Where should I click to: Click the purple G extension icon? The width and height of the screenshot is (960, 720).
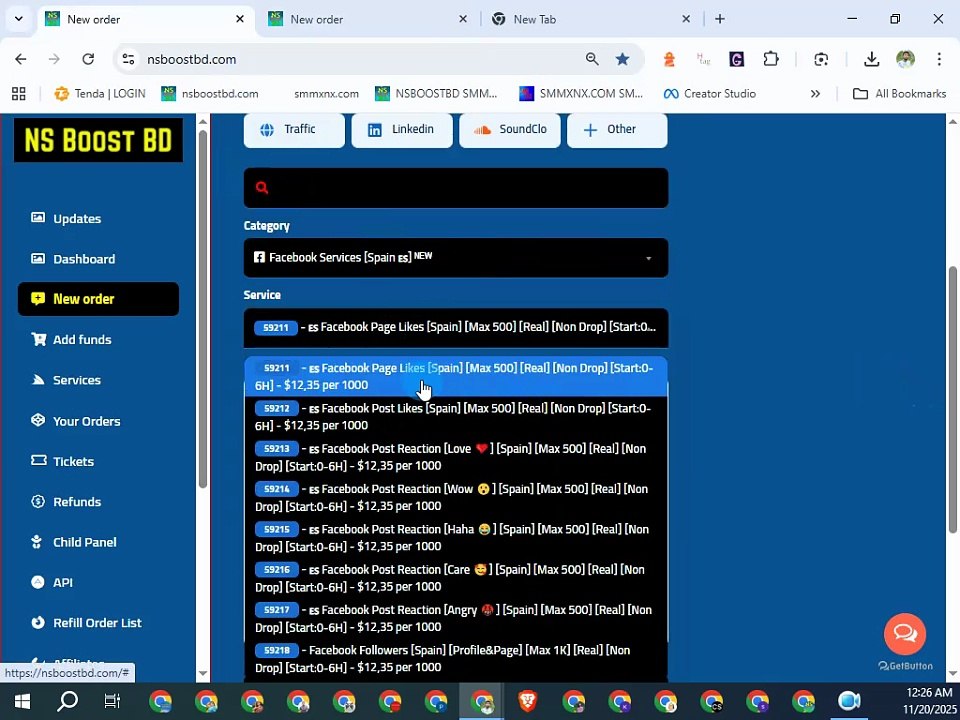pyautogui.click(x=737, y=59)
